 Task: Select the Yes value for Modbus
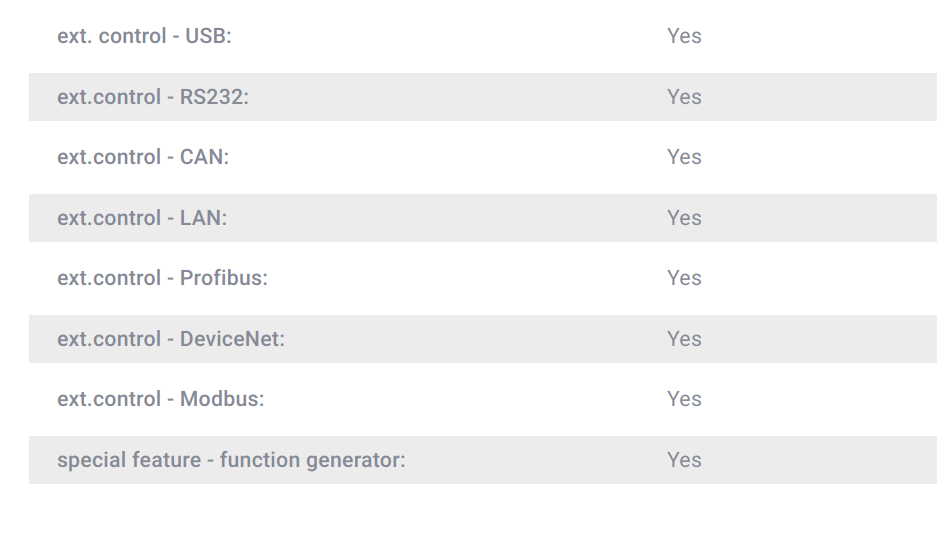tap(684, 399)
